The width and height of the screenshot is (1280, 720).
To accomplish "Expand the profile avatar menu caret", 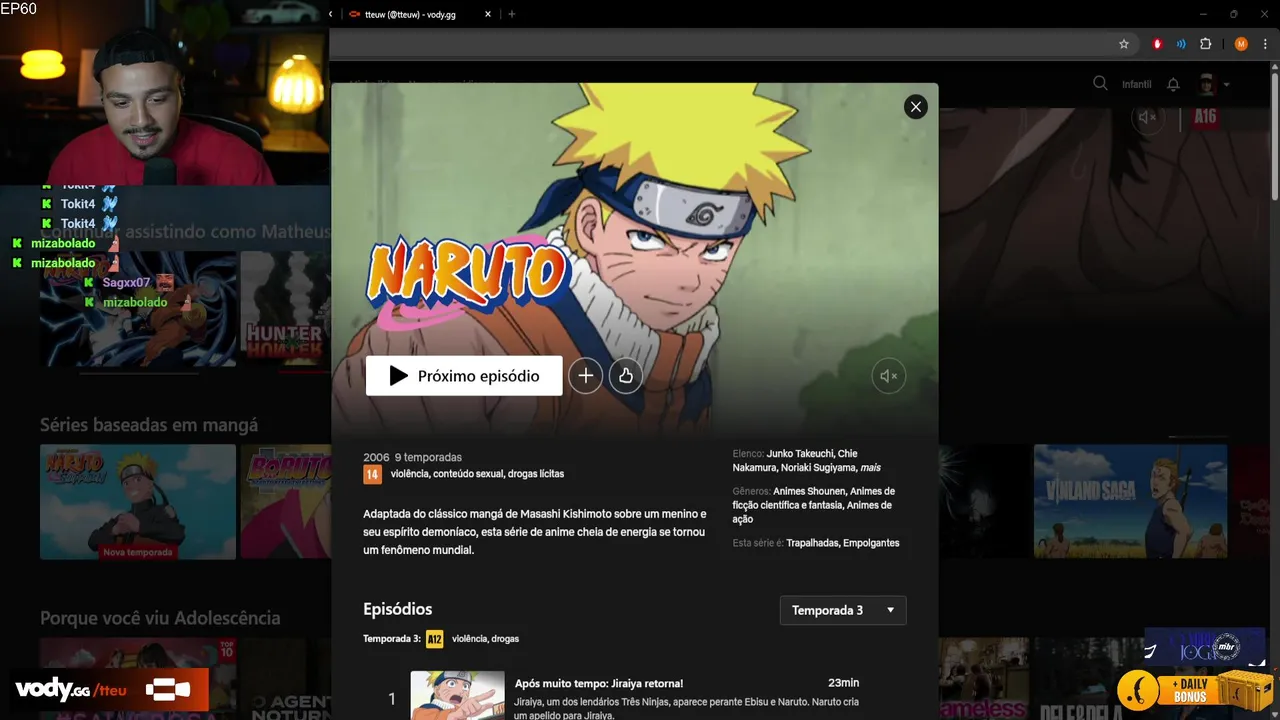I will [1226, 85].
